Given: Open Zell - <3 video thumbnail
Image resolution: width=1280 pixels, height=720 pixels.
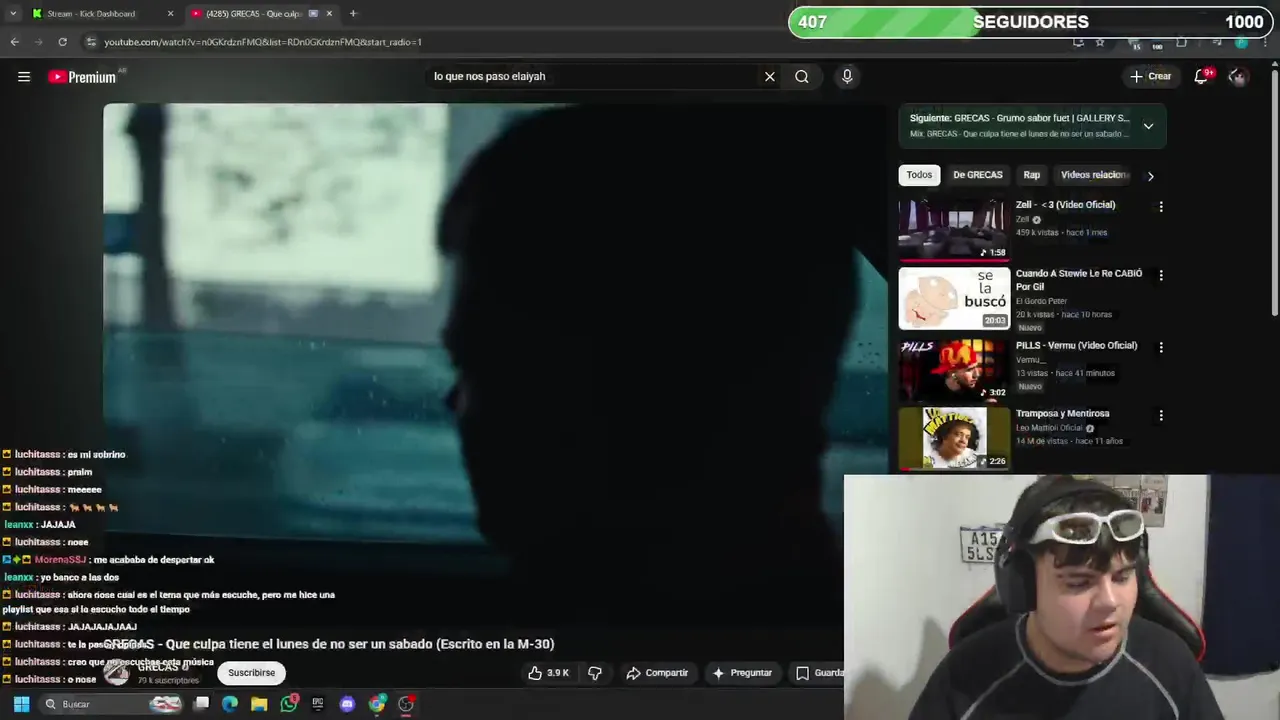Looking at the screenshot, I should coord(954,229).
